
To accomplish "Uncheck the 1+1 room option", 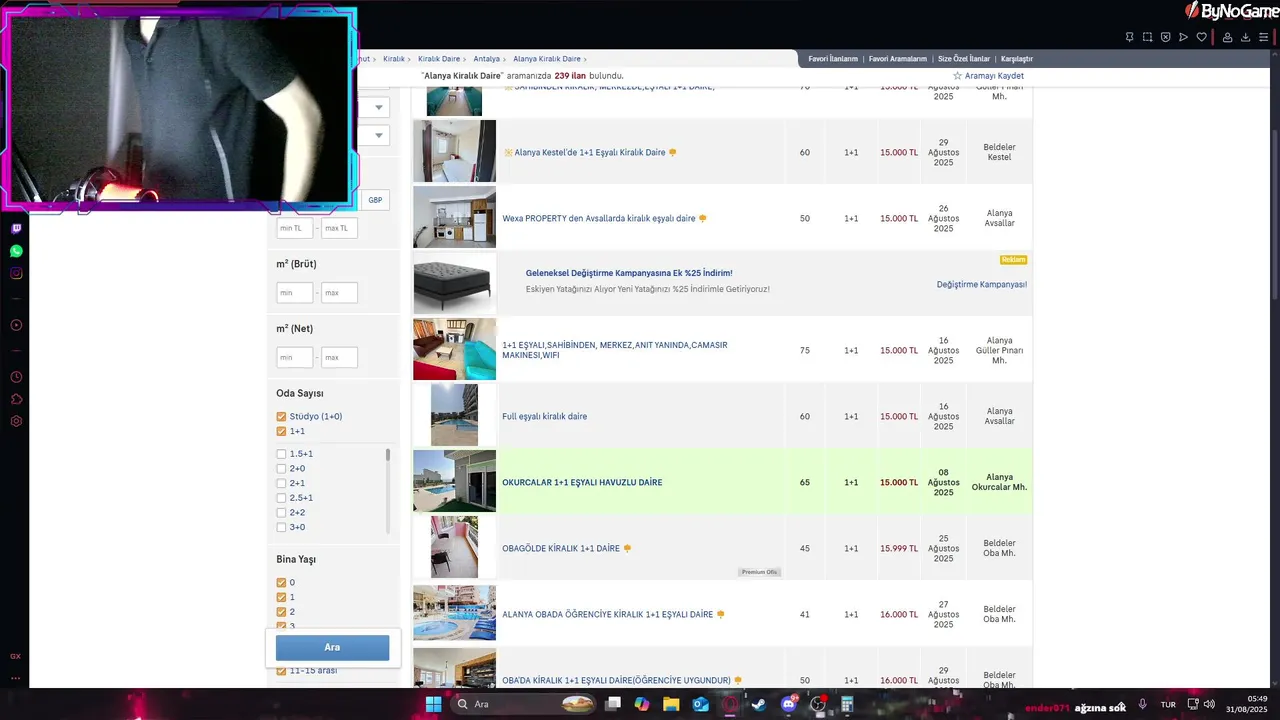I will [x=281, y=431].
